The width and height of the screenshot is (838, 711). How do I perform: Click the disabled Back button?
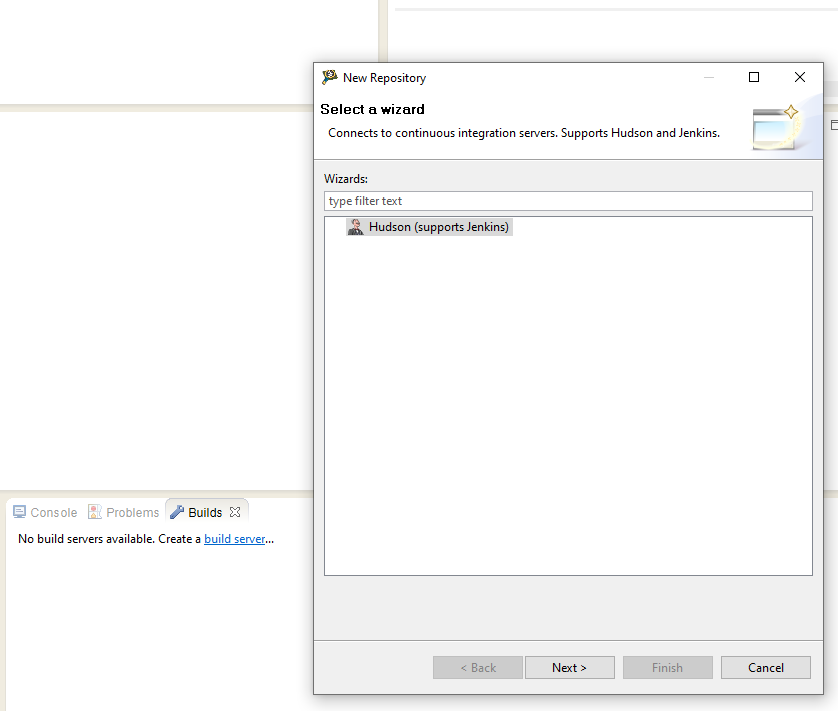pos(478,668)
